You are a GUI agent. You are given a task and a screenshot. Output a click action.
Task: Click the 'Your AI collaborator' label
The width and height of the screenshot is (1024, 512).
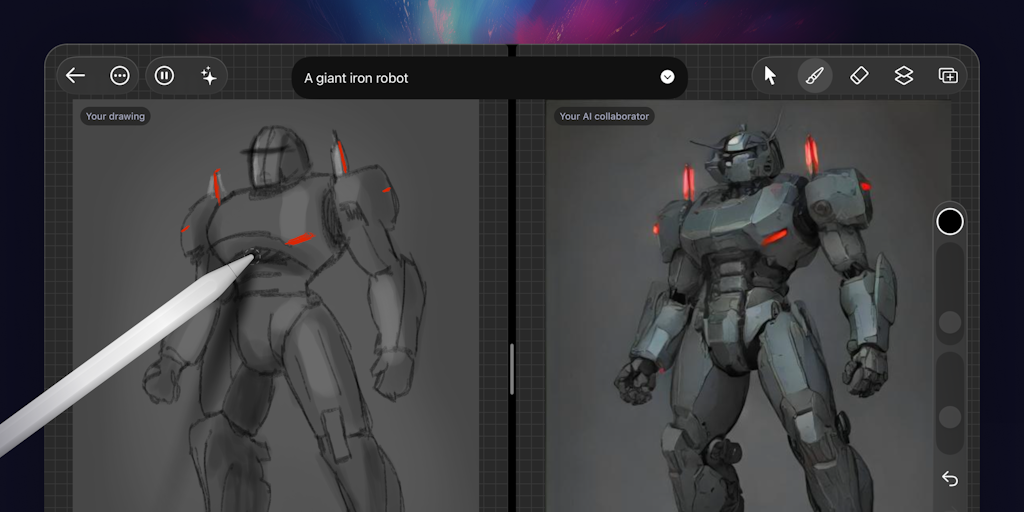pos(604,116)
